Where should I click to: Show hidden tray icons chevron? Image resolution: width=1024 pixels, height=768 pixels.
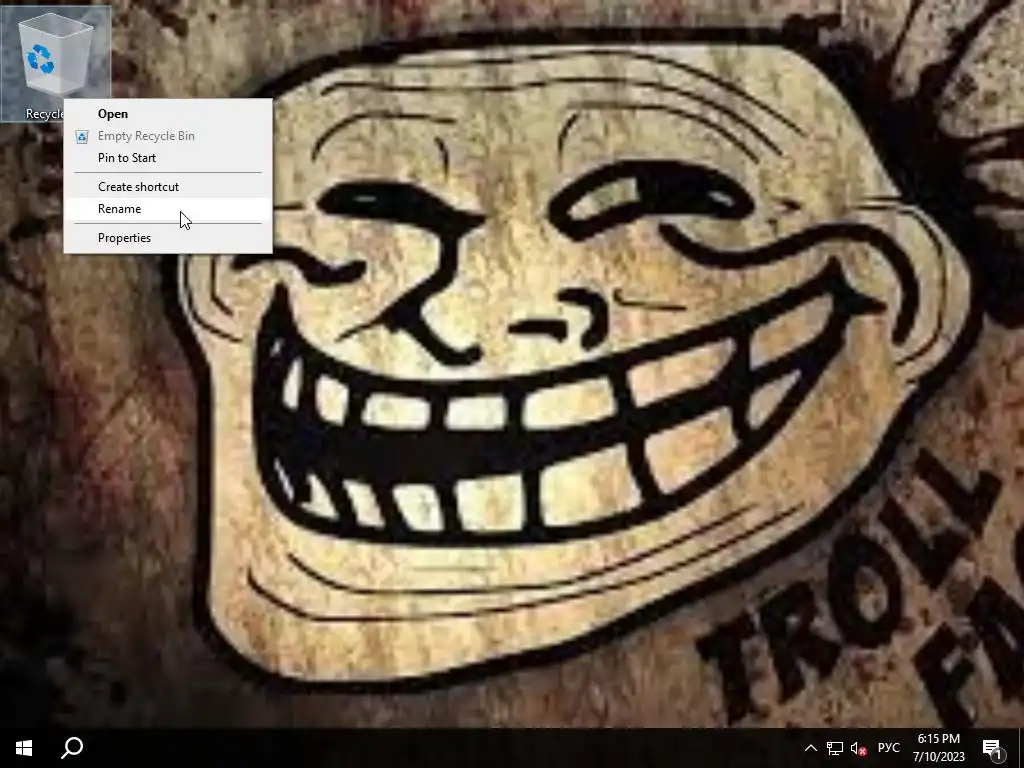point(810,748)
